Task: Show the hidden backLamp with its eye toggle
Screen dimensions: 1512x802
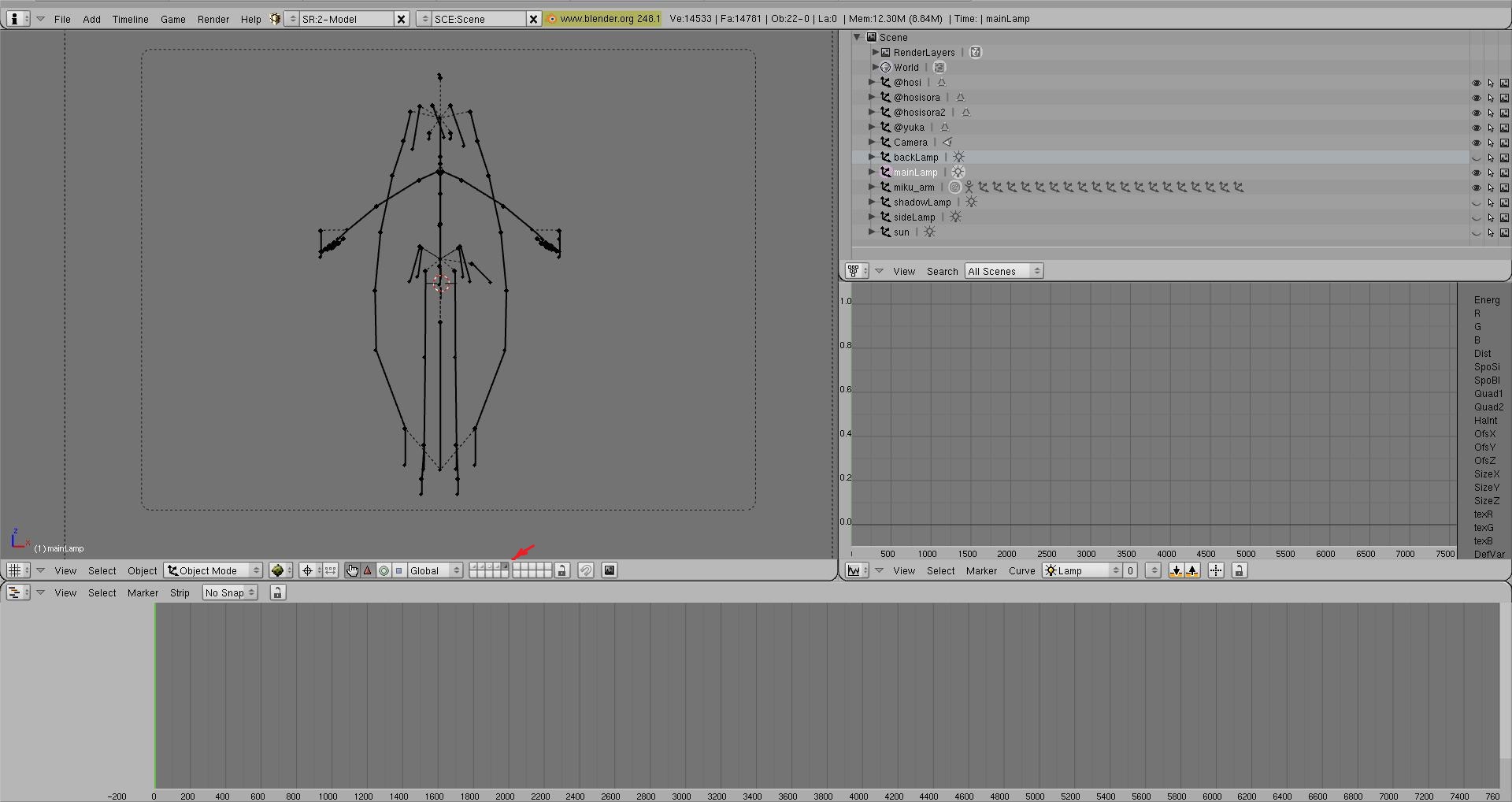Action: pyautogui.click(x=1477, y=158)
